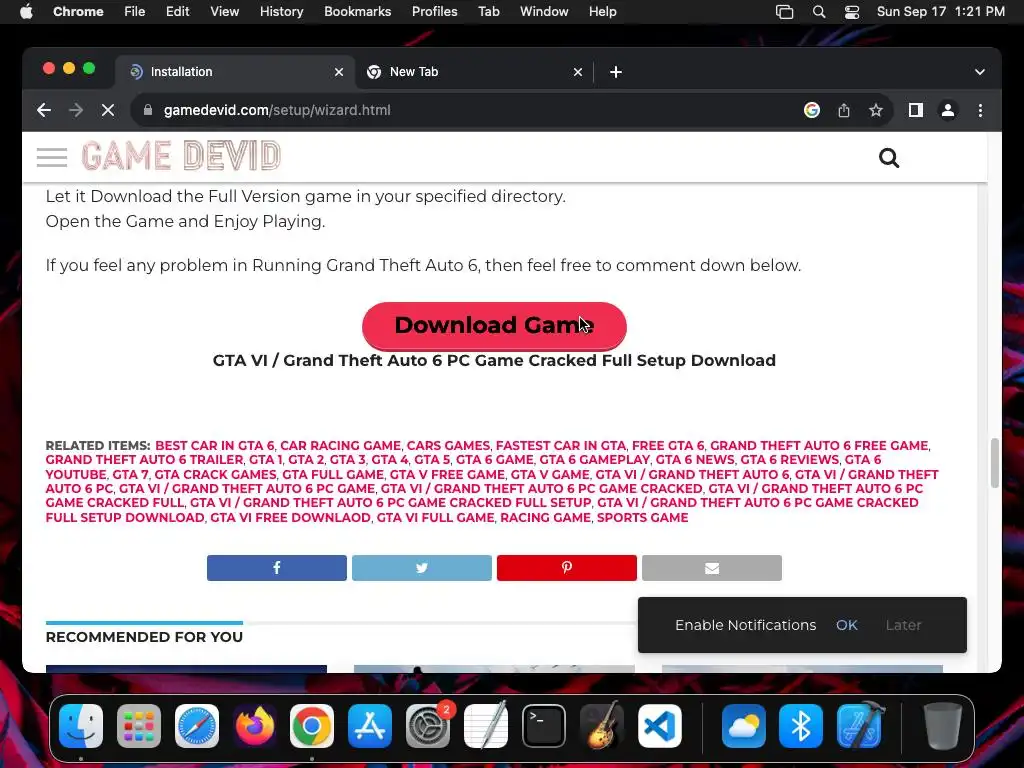Image resolution: width=1024 pixels, height=768 pixels.
Task: Share on Twitter button
Action: (422, 568)
